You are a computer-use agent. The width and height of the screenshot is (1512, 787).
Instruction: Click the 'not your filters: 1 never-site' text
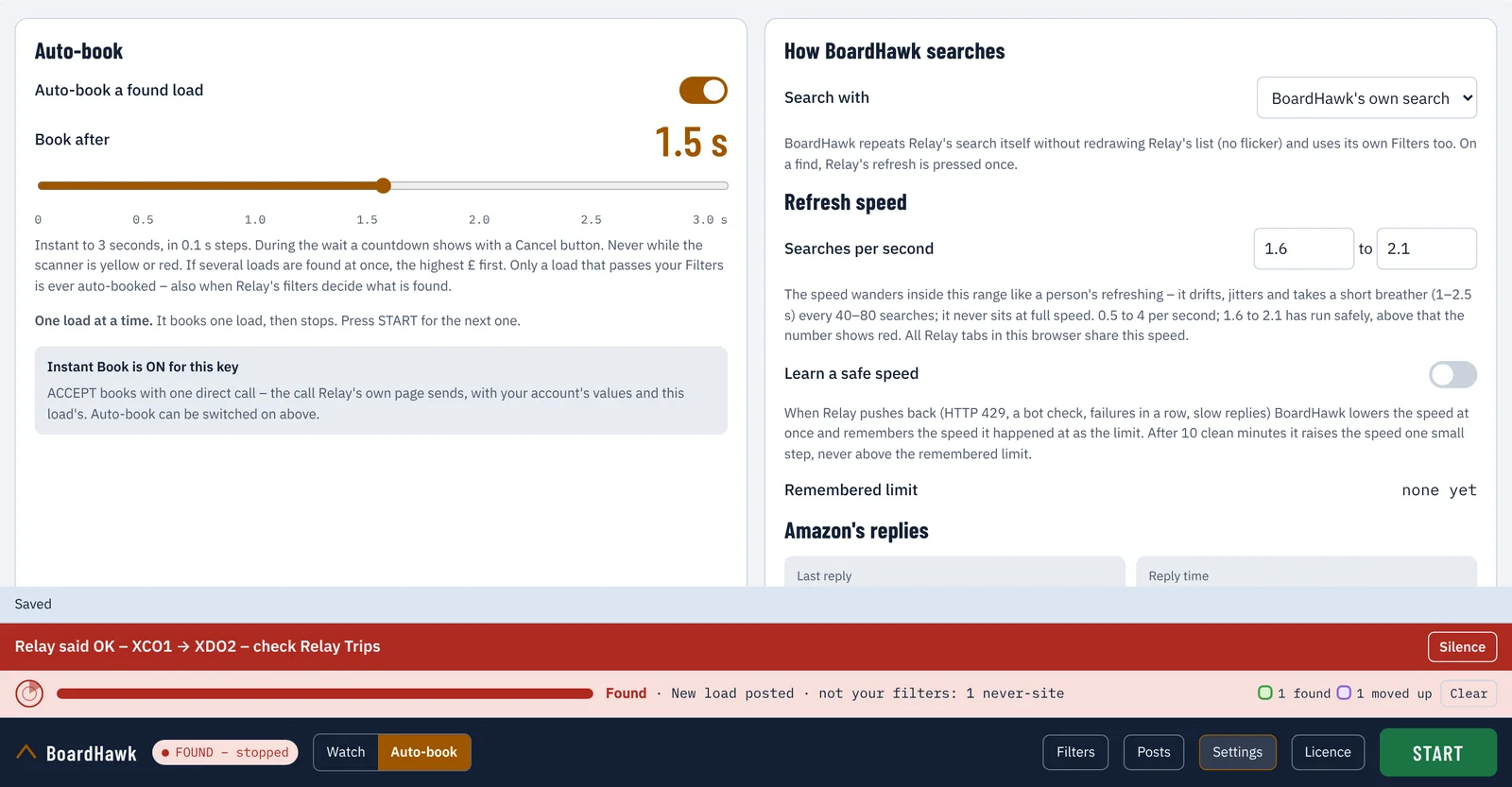(x=941, y=693)
